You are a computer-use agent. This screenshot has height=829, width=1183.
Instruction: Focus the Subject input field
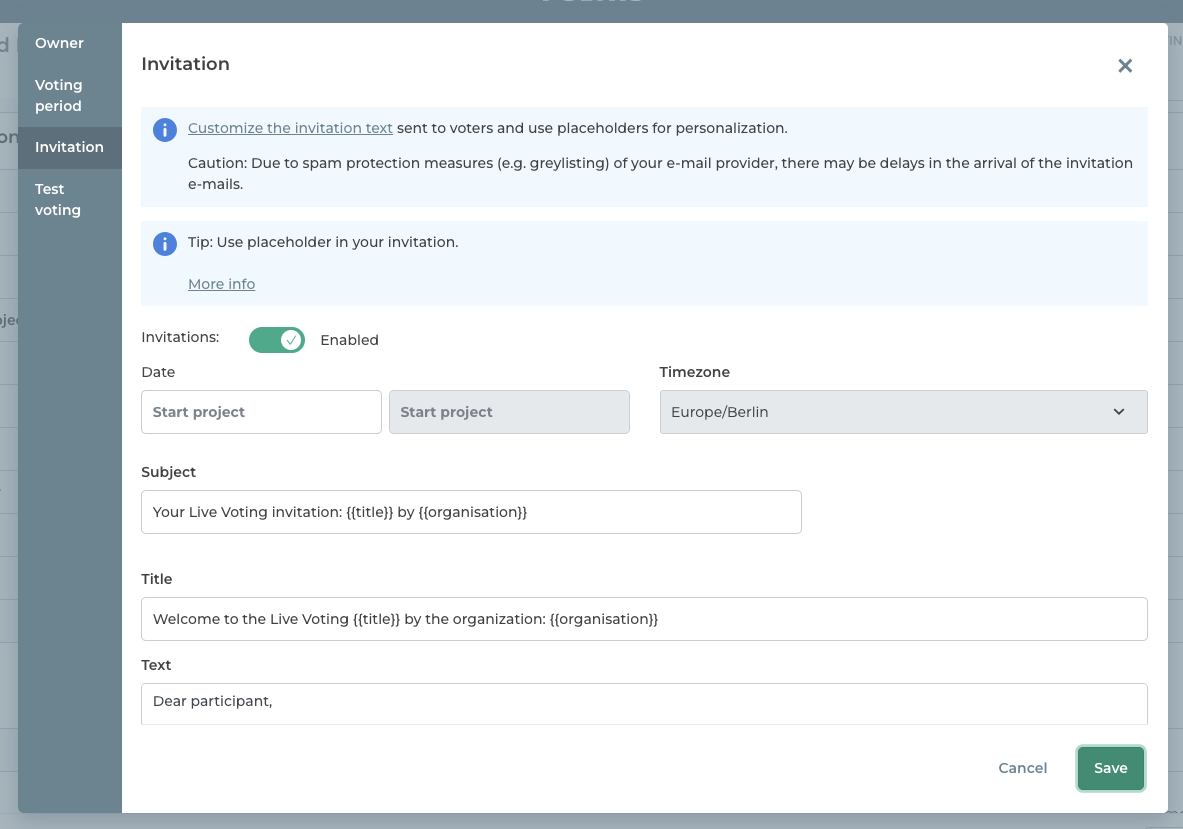pyautogui.click(x=471, y=512)
